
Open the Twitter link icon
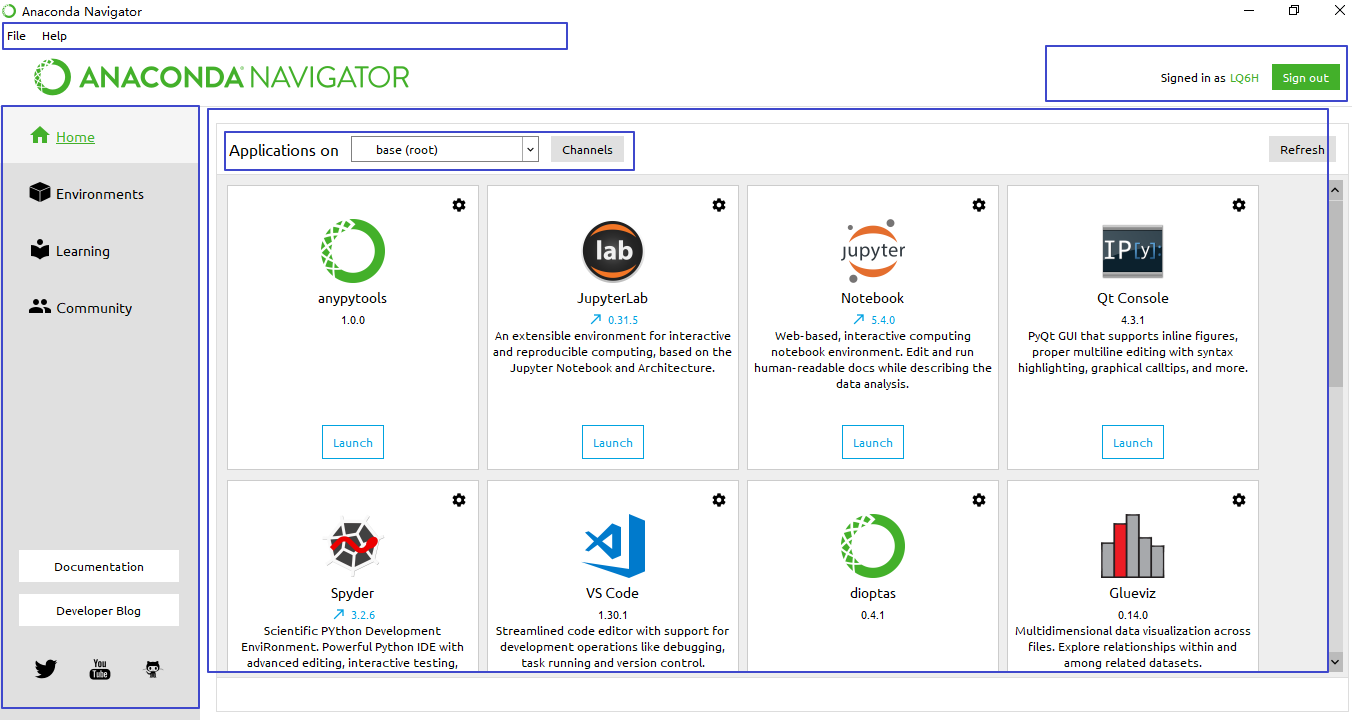(46, 669)
